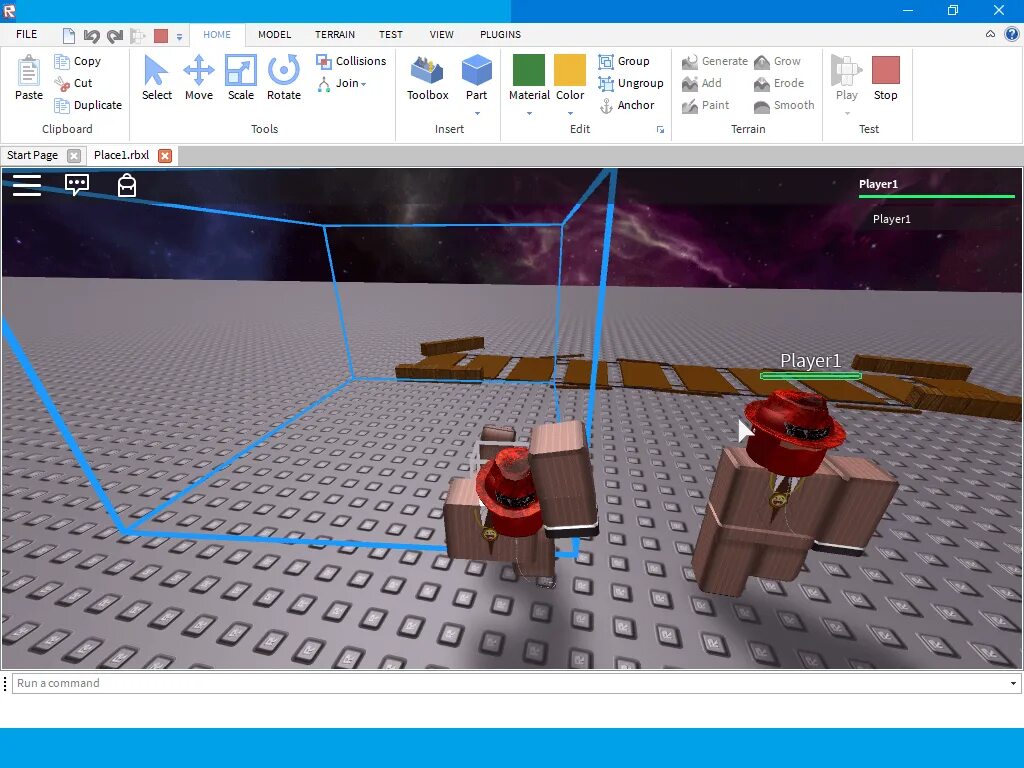This screenshot has height=768, width=1024.
Task: Activate the Select tool
Action: click(x=157, y=78)
